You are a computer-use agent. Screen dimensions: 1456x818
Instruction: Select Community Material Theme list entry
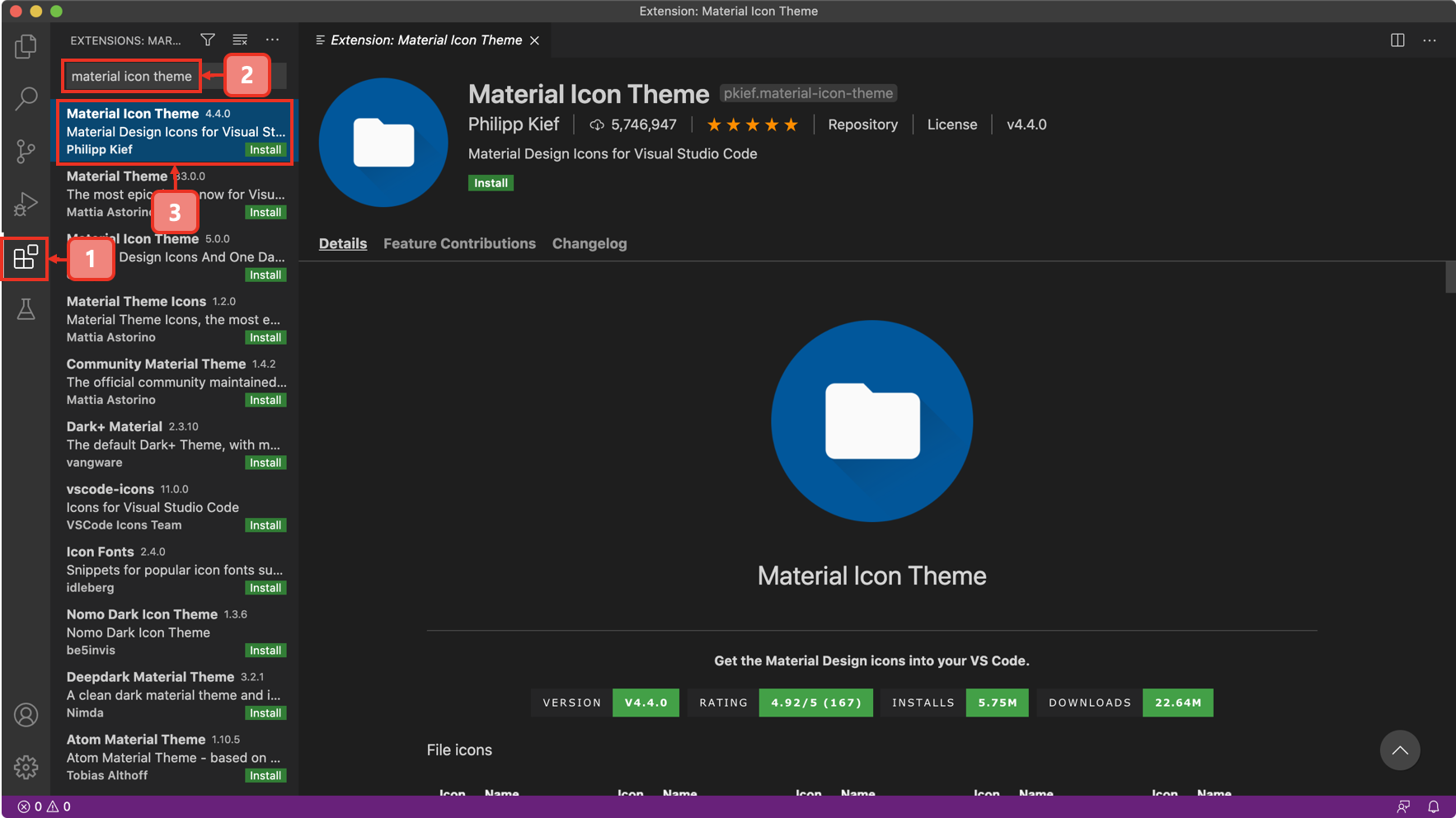coord(175,382)
